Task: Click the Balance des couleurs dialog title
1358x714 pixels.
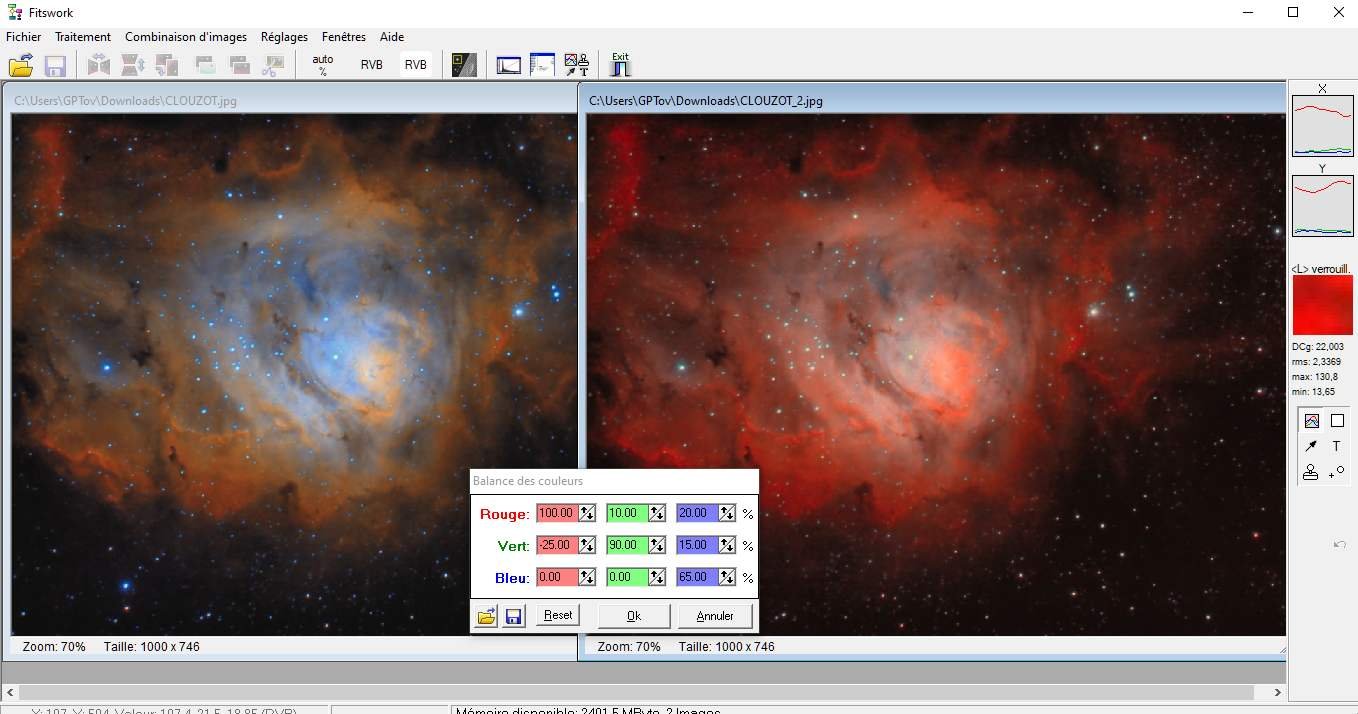Action: pos(528,481)
